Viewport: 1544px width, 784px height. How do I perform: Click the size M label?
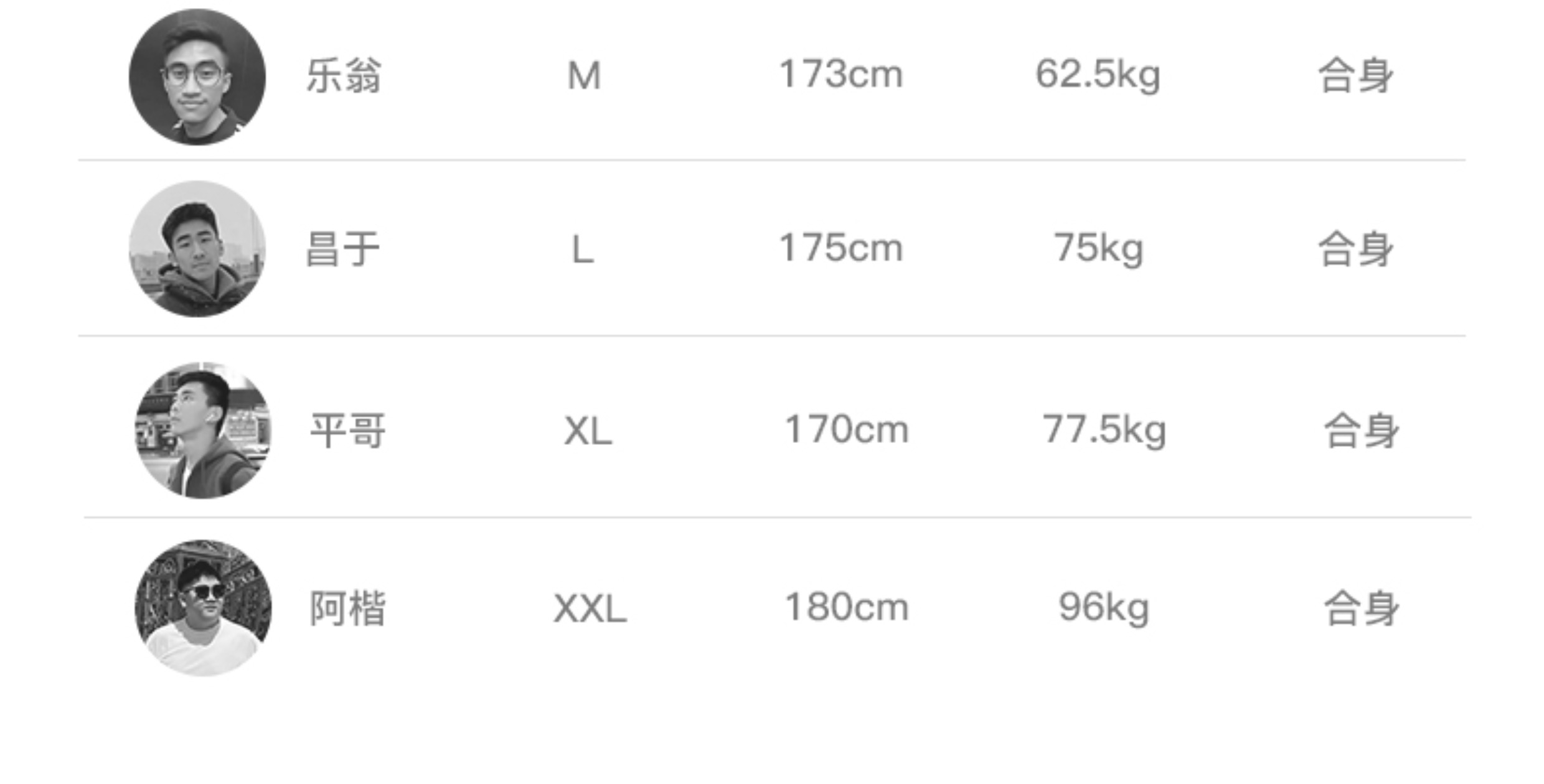click(584, 76)
